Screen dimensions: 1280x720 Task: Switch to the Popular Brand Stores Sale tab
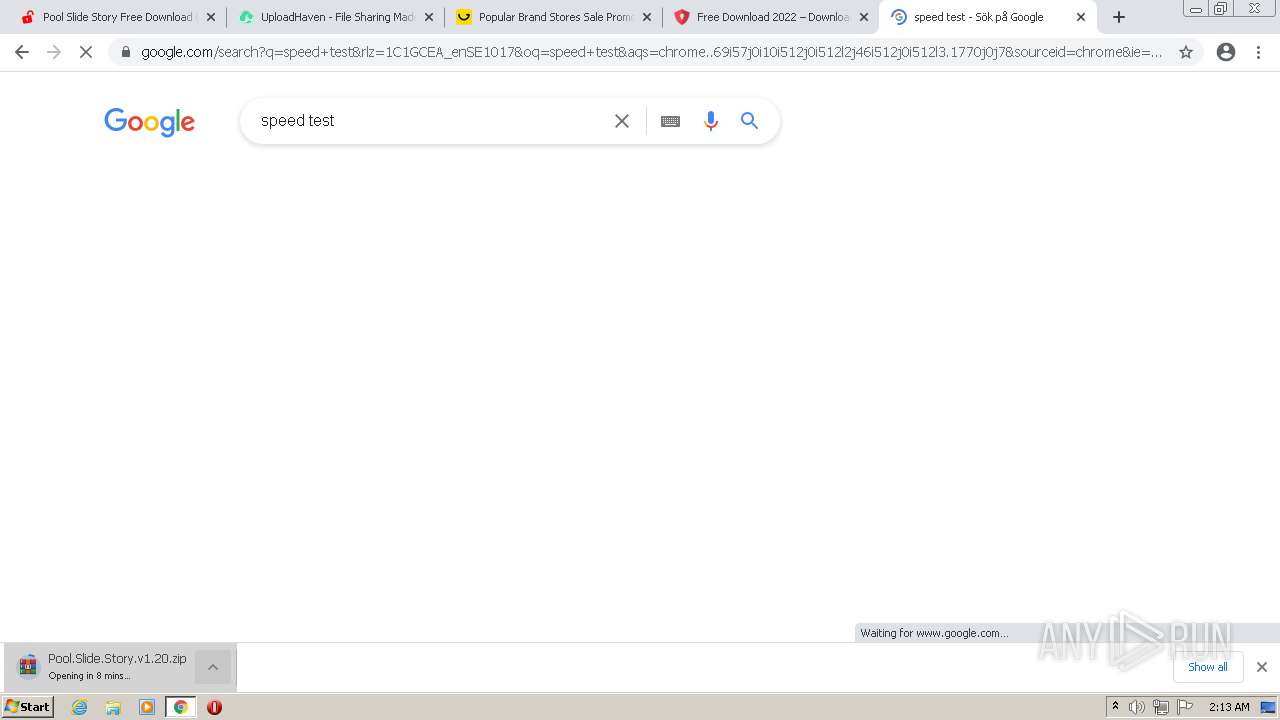[553, 17]
